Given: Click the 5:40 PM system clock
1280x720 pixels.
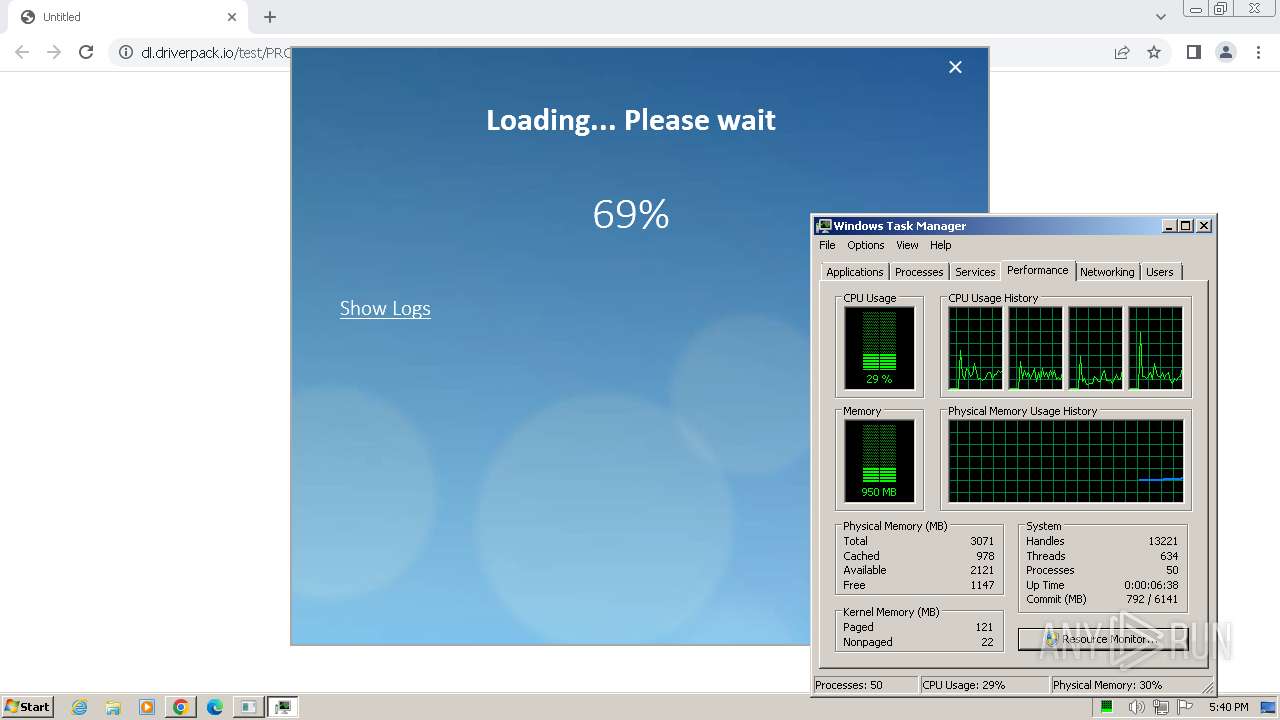Looking at the screenshot, I should coord(1228,707).
